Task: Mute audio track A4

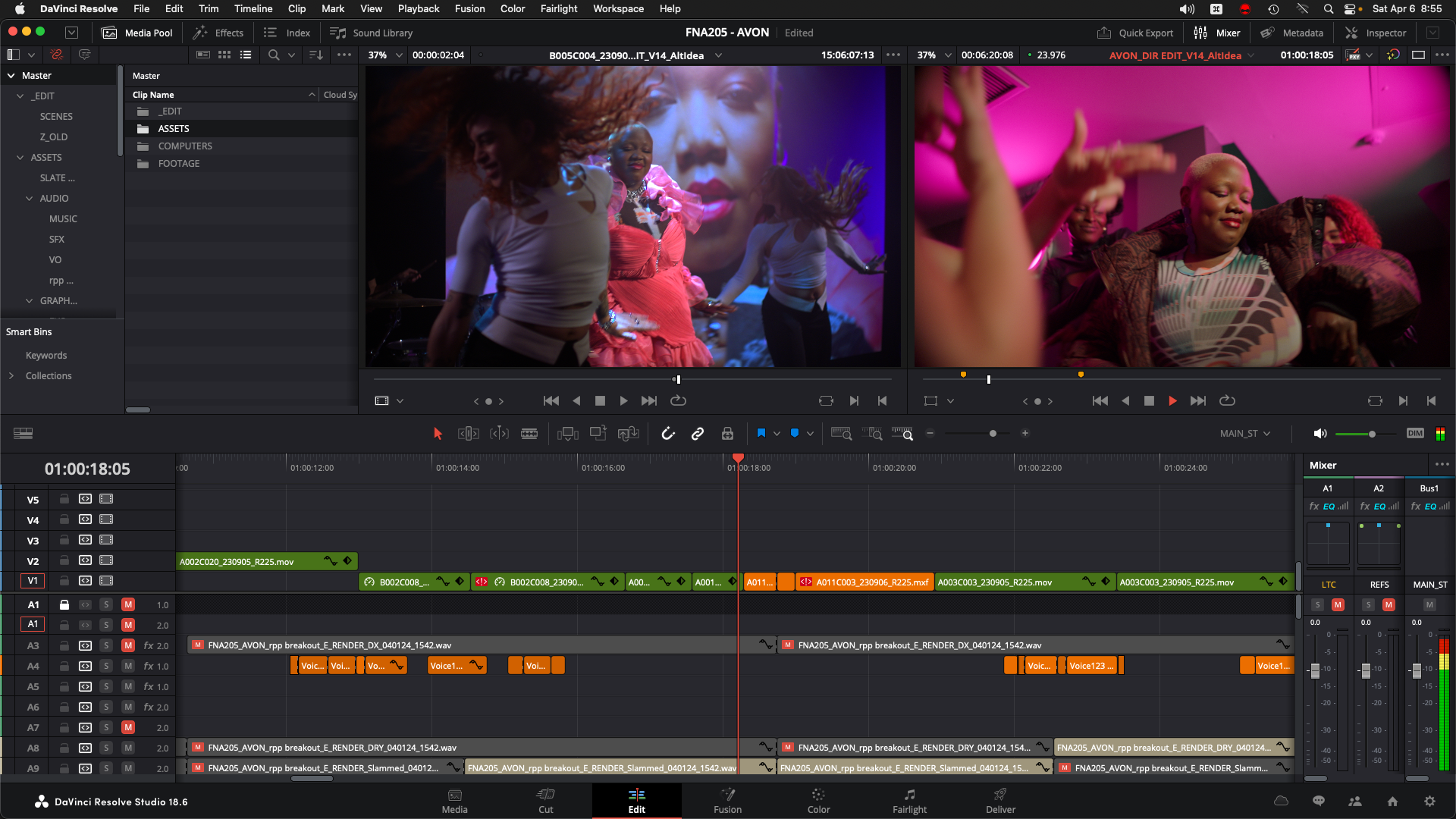Action: click(128, 666)
